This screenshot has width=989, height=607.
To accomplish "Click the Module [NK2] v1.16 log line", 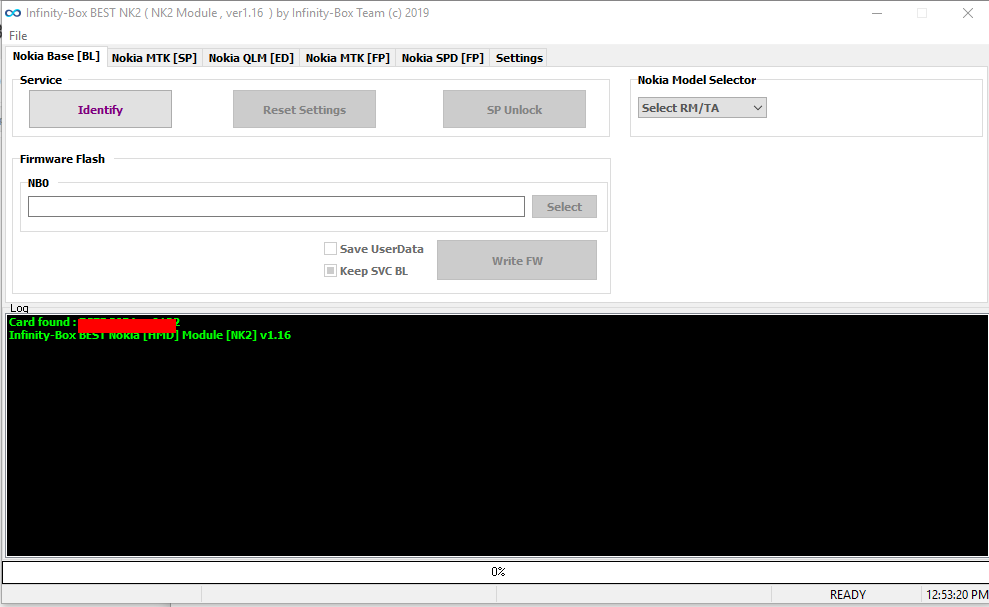I will pyautogui.click(x=150, y=335).
